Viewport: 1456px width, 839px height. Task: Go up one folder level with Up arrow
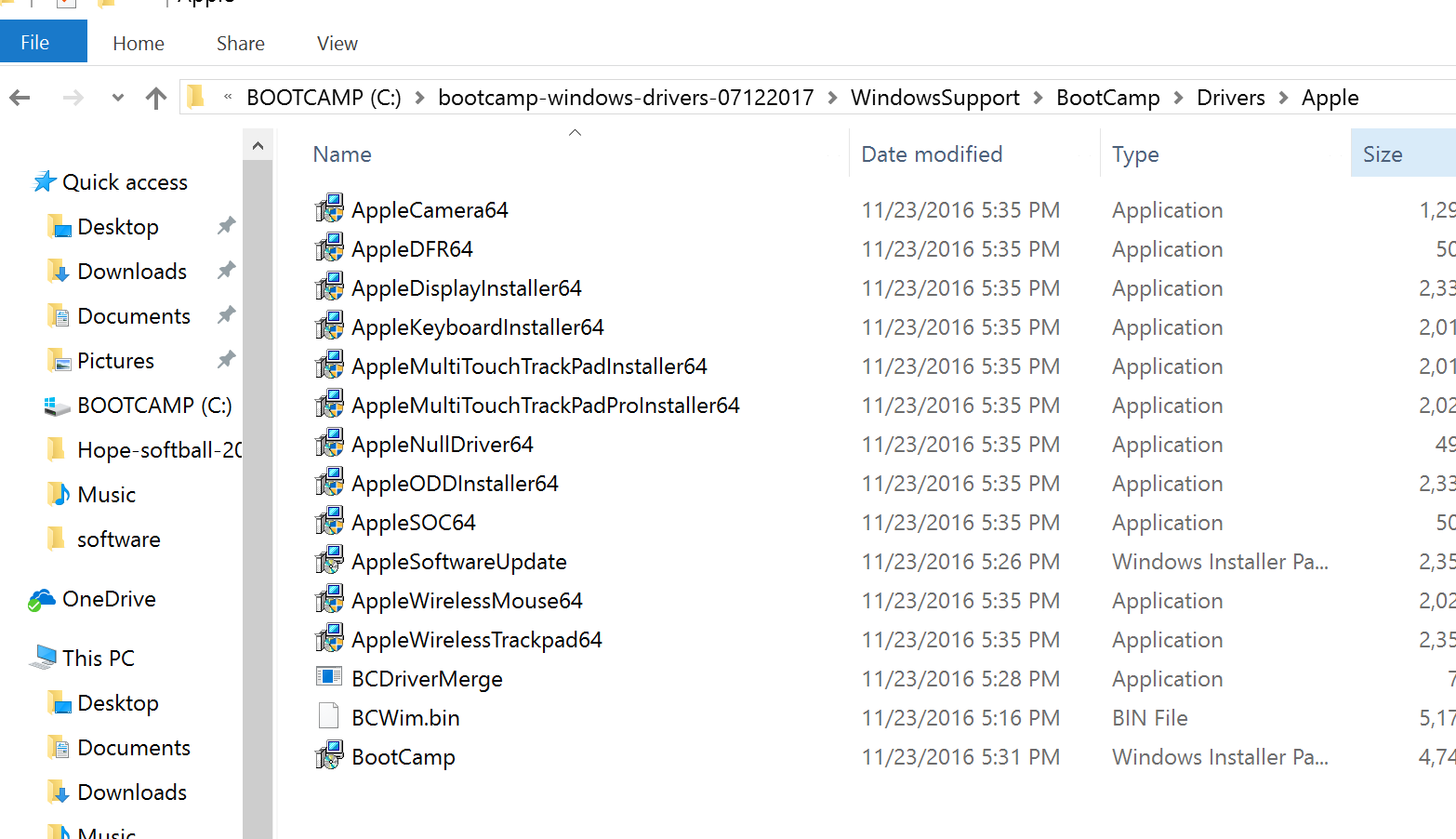point(156,97)
